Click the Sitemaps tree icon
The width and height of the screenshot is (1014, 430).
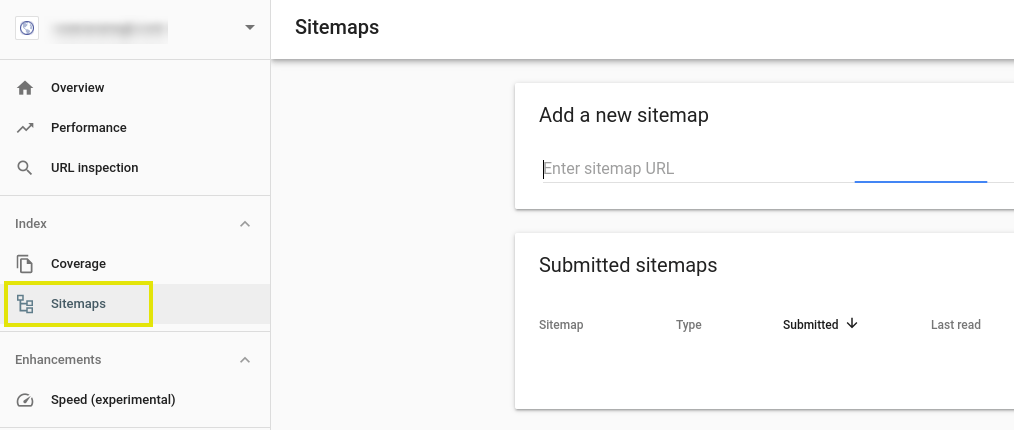(26, 304)
